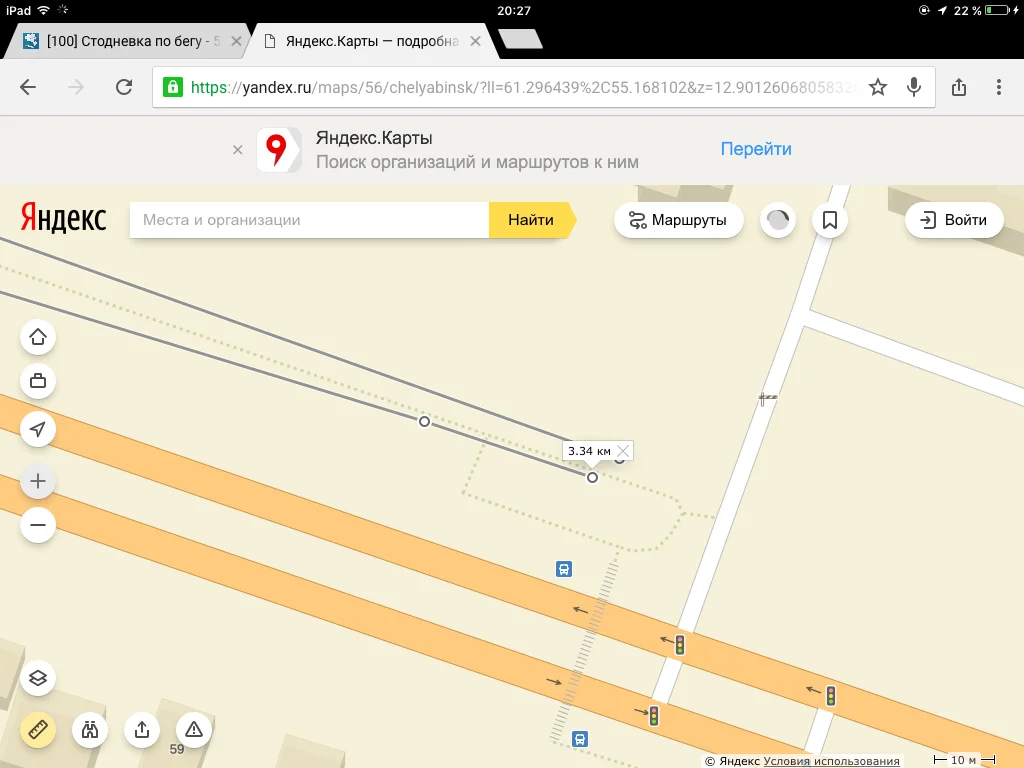This screenshot has height=768, width=1024.
Task: Share the map with the upload icon
Action: click(142, 729)
